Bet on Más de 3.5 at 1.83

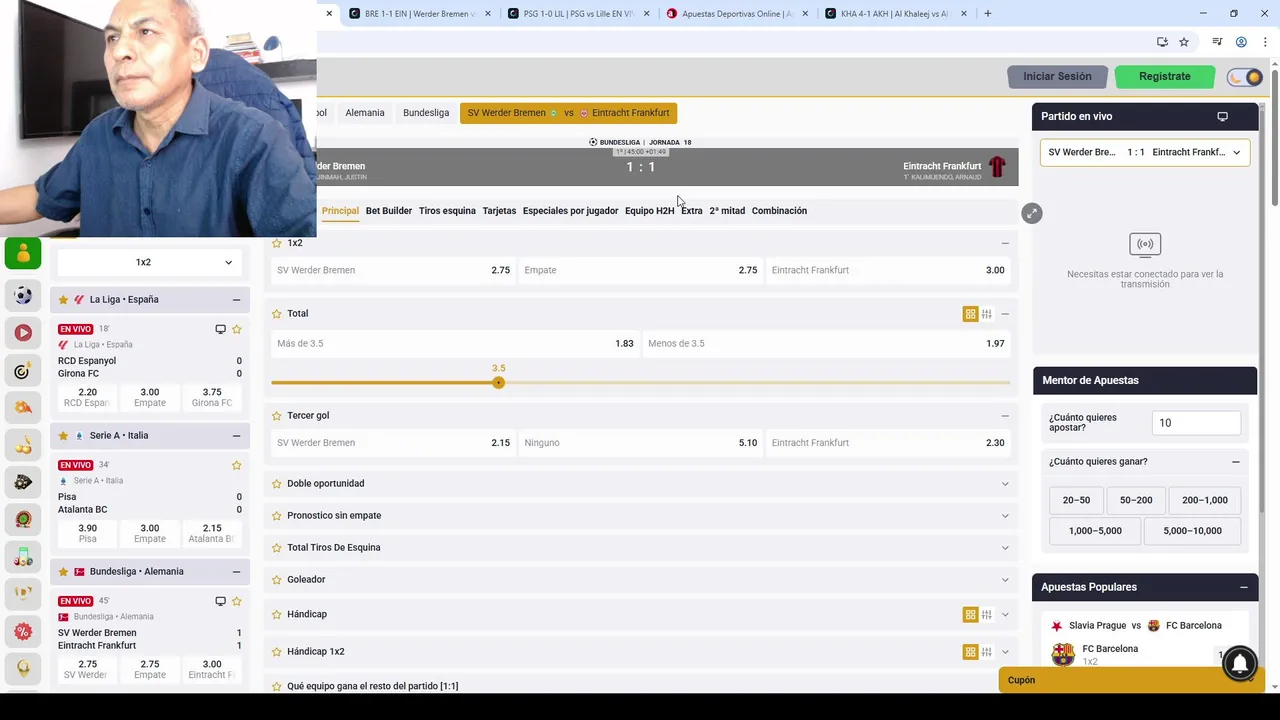tap(455, 344)
